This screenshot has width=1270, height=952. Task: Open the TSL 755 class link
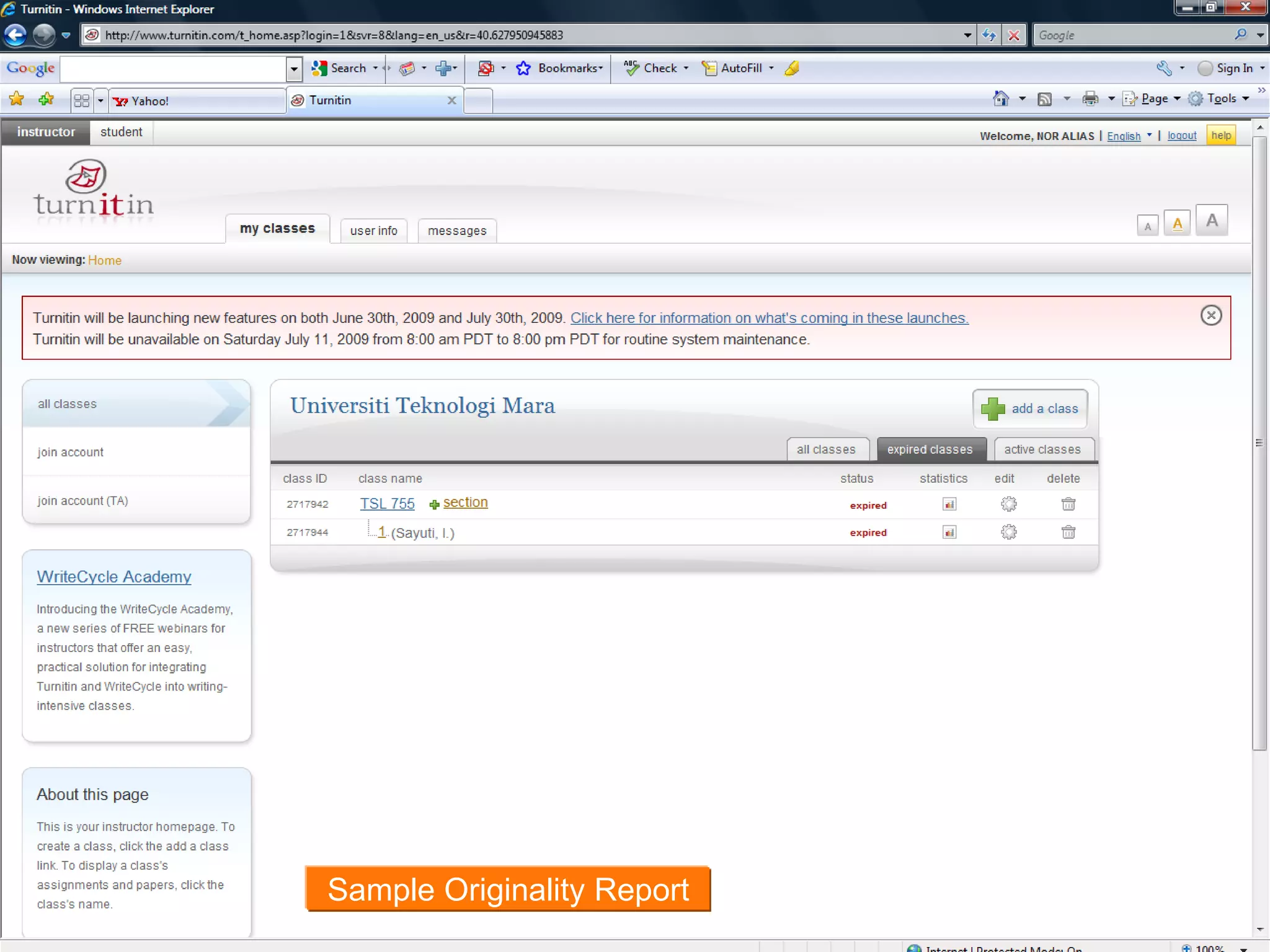click(387, 503)
